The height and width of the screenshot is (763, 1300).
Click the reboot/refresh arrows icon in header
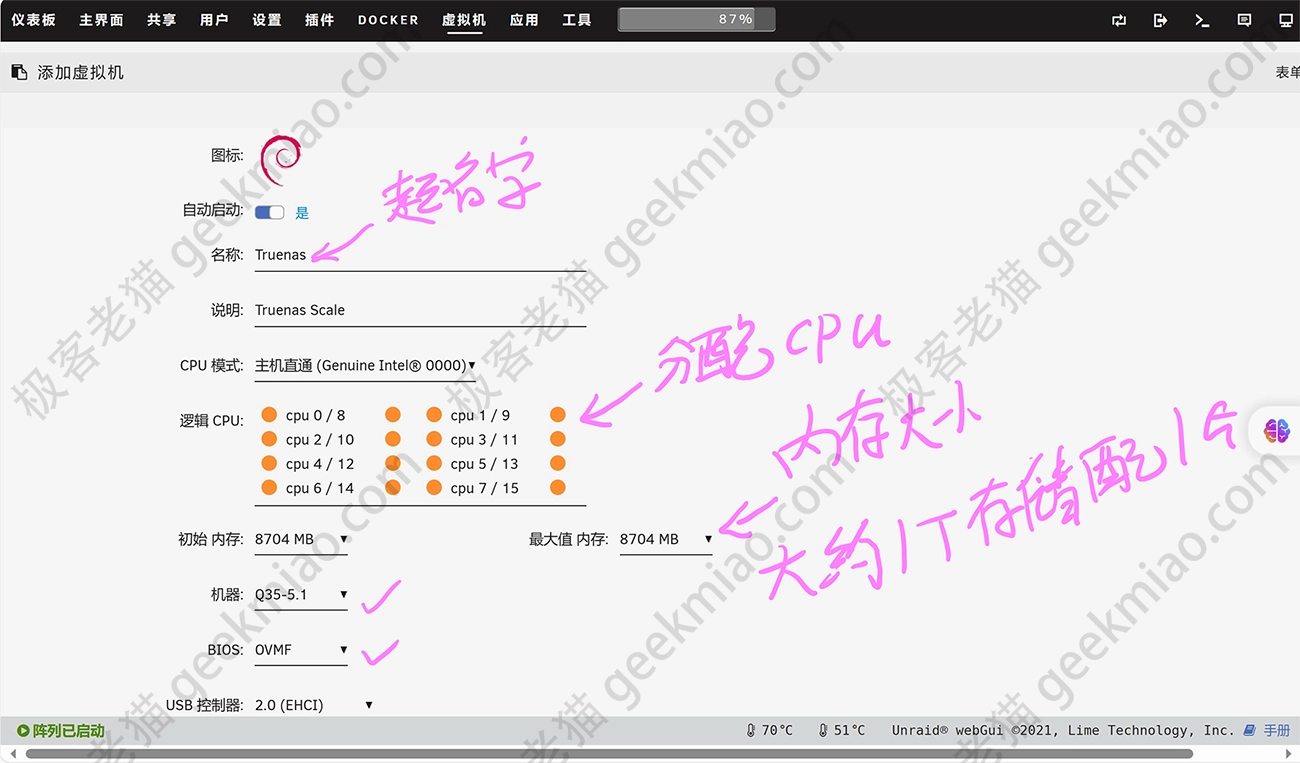pyautogui.click(x=1118, y=20)
